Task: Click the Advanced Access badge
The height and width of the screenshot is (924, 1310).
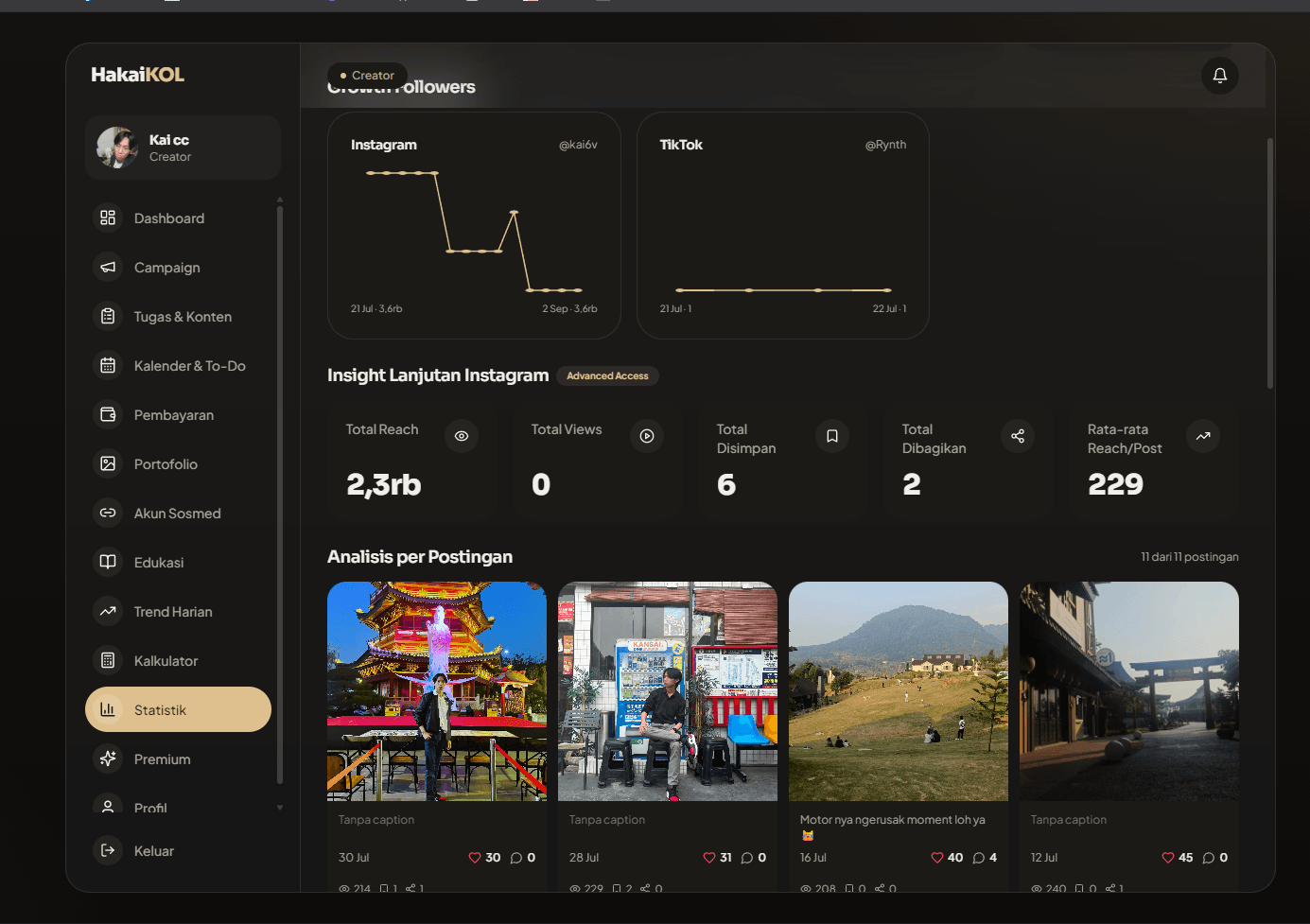Action: point(607,375)
